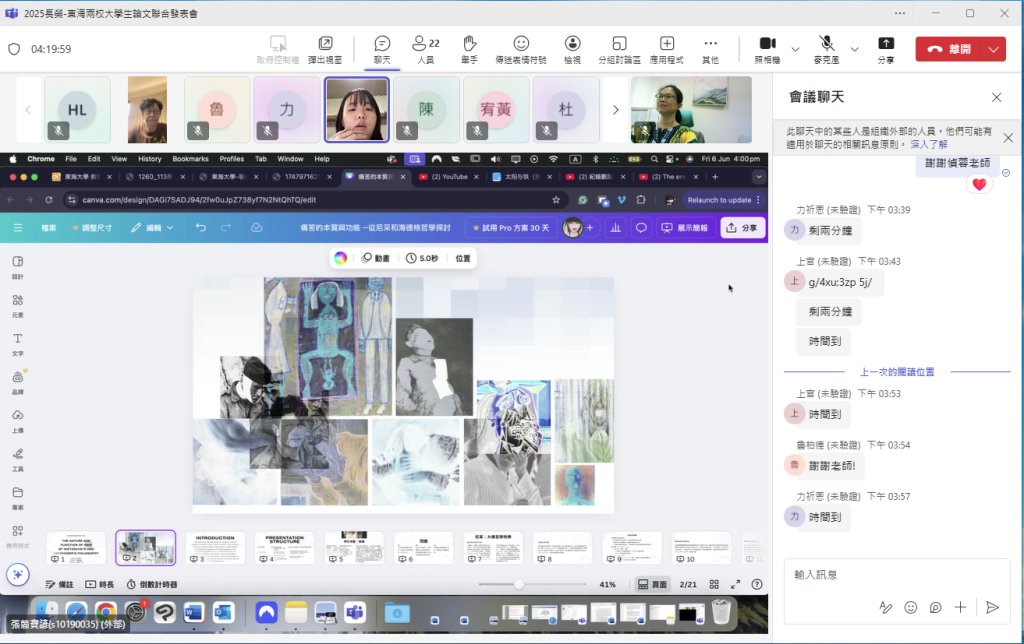Expand microphone options arrow next to 麥克風

[x=854, y=50]
